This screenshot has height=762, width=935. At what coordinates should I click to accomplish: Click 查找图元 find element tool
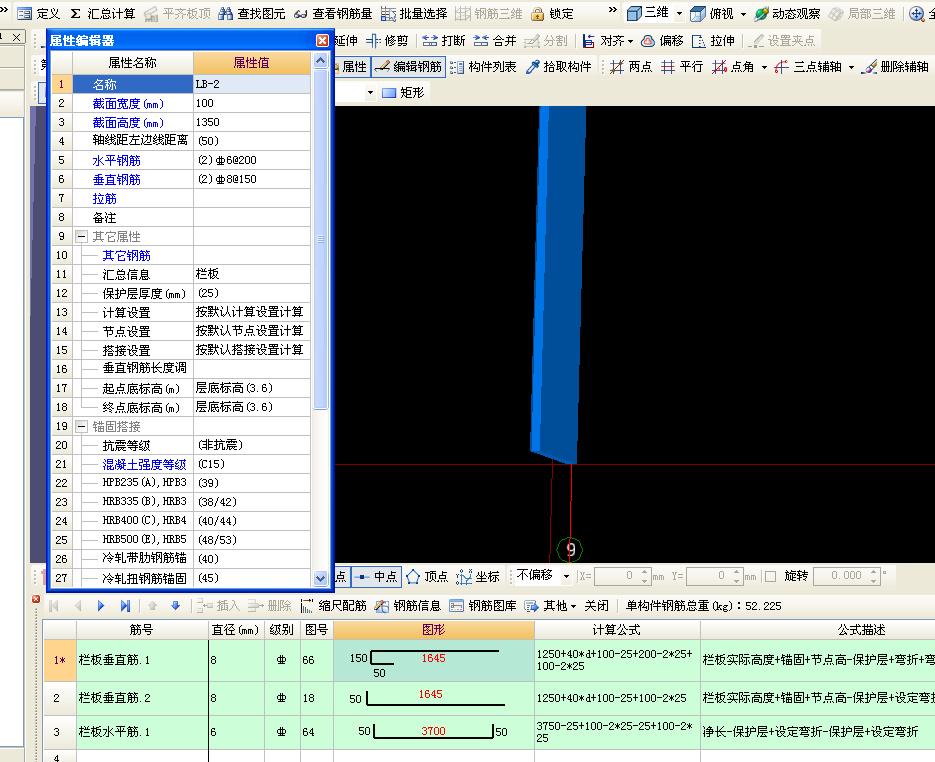pyautogui.click(x=252, y=13)
